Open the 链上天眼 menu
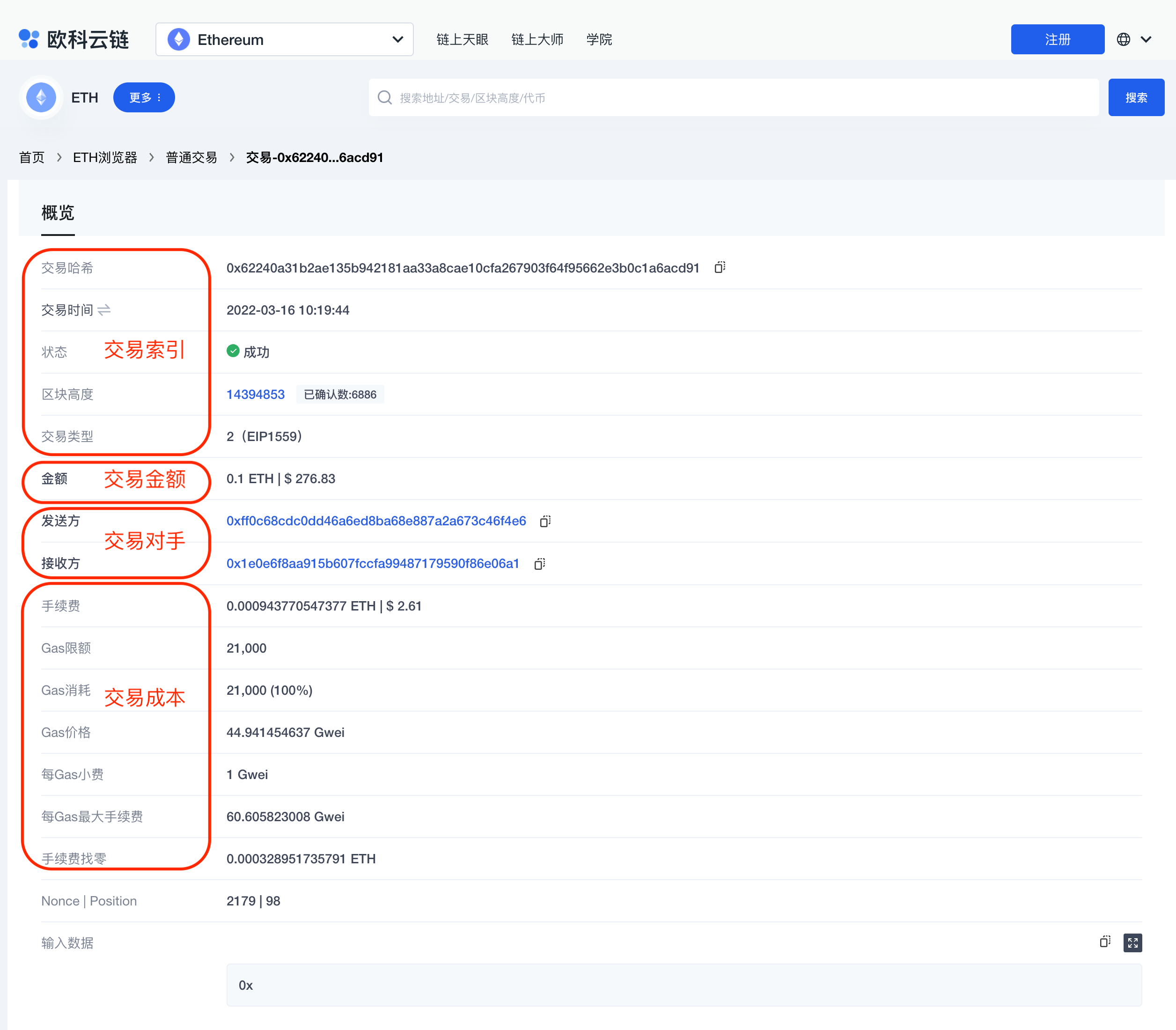Viewport: 1176px width, 1030px height. pos(462,39)
